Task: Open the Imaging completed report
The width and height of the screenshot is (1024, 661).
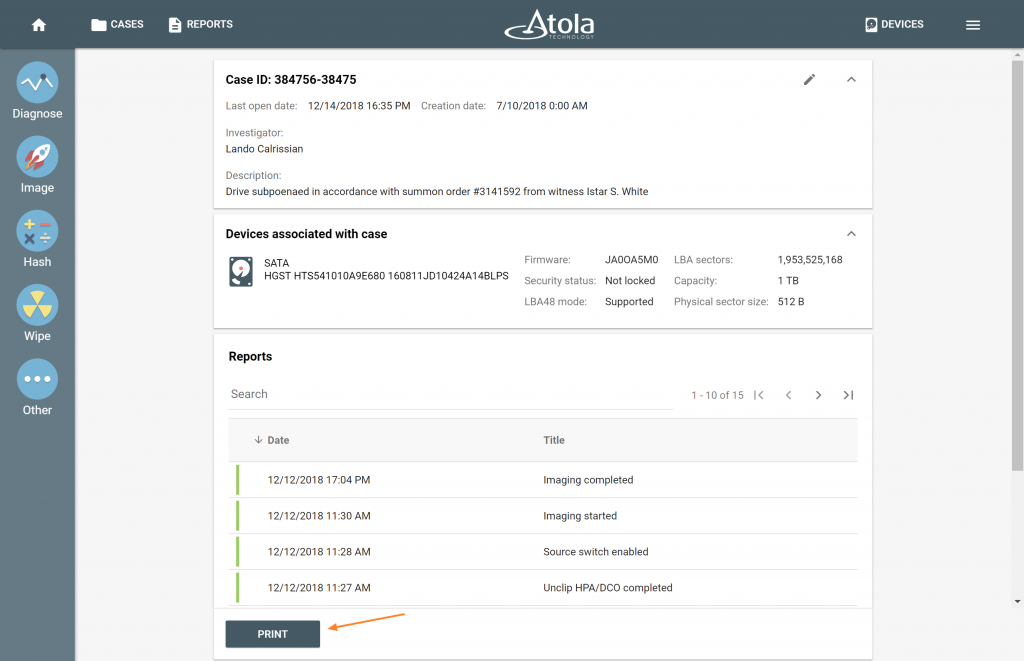Action: (x=587, y=480)
